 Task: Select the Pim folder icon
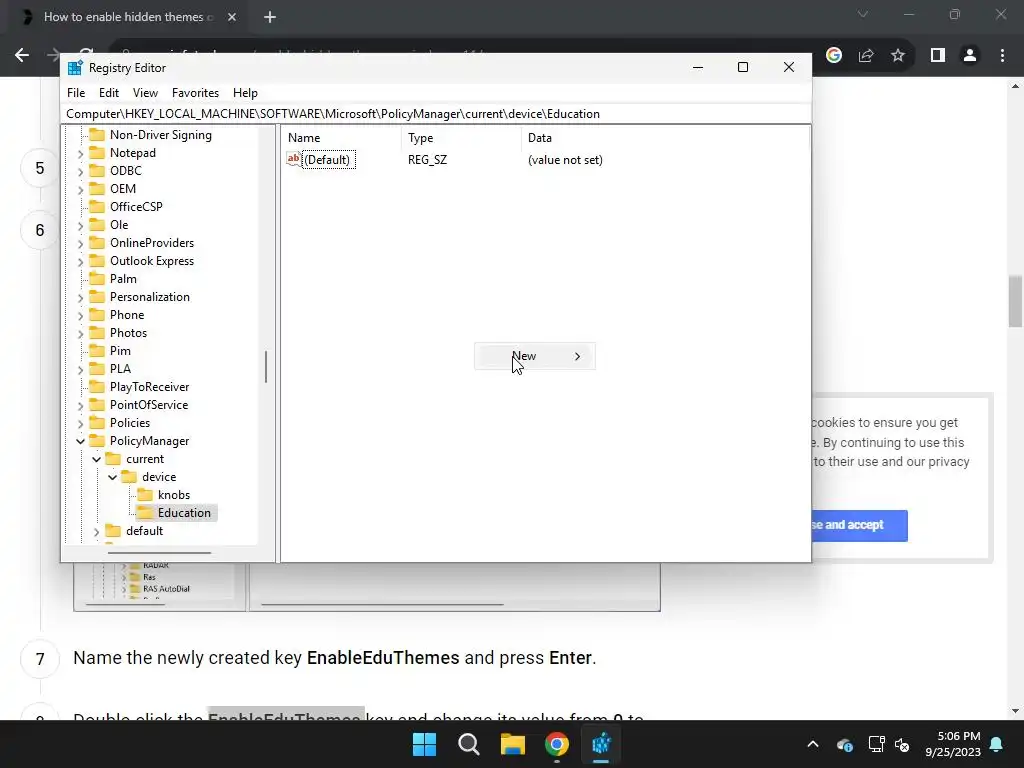point(97,351)
